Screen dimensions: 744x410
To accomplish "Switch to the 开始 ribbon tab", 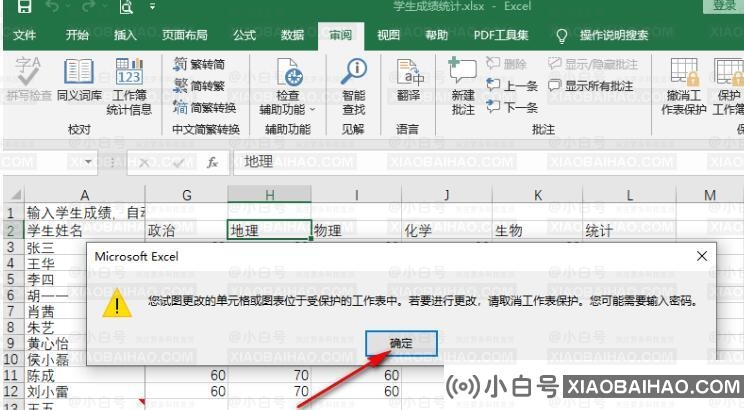I will [77, 35].
